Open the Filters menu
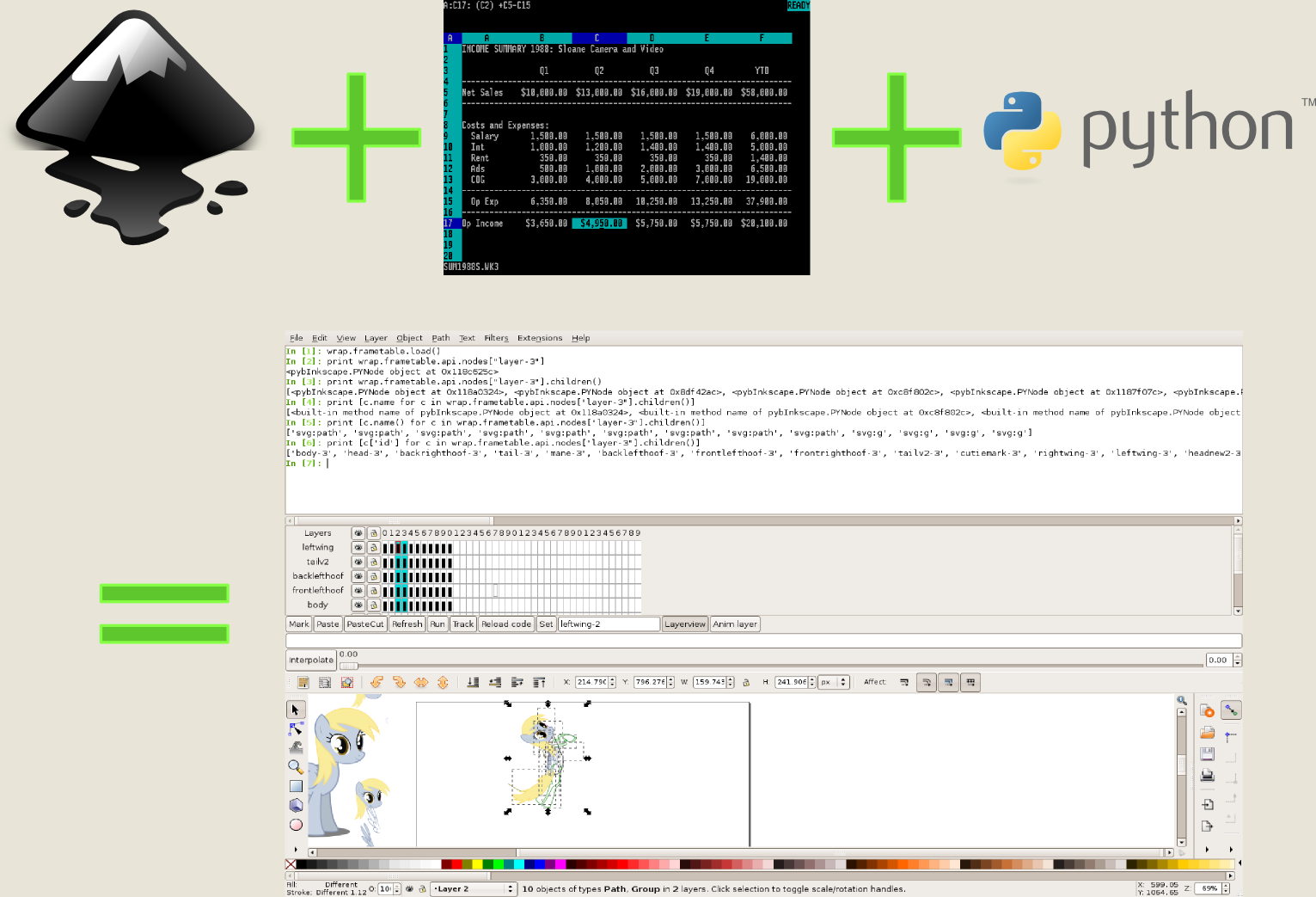 click(x=496, y=338)
